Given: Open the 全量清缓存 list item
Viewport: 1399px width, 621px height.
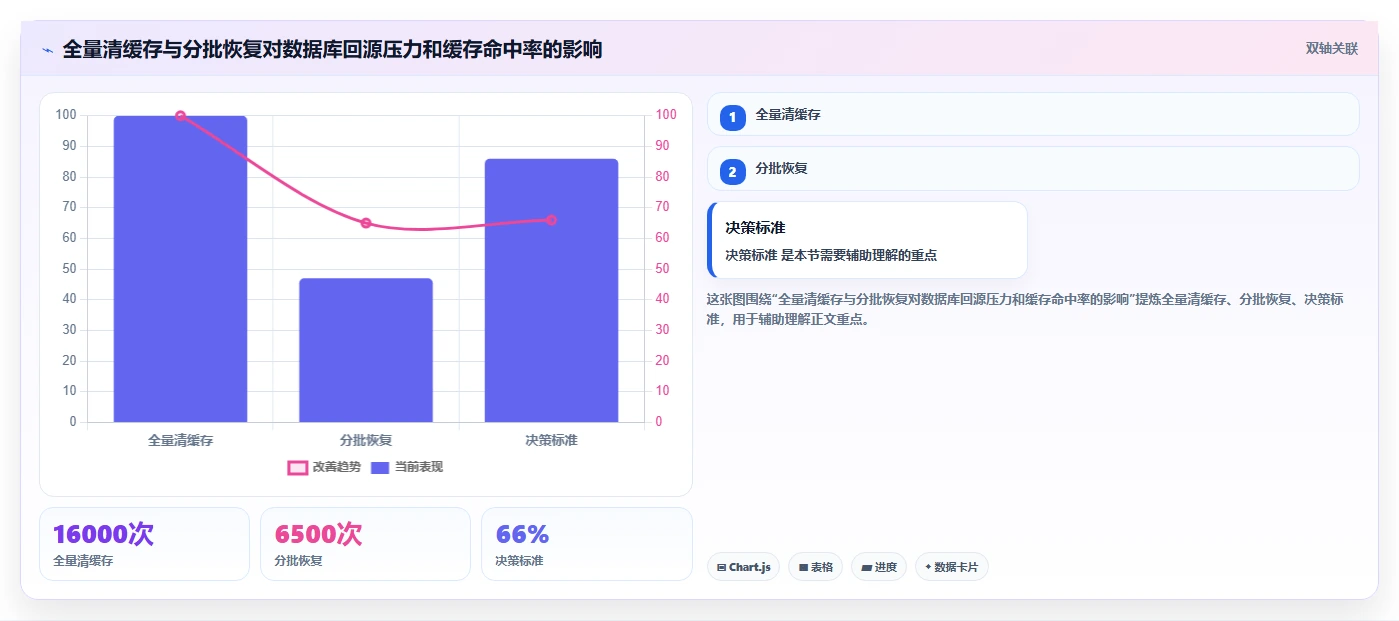Looking at the screenshot, I should coord(1033,114).
